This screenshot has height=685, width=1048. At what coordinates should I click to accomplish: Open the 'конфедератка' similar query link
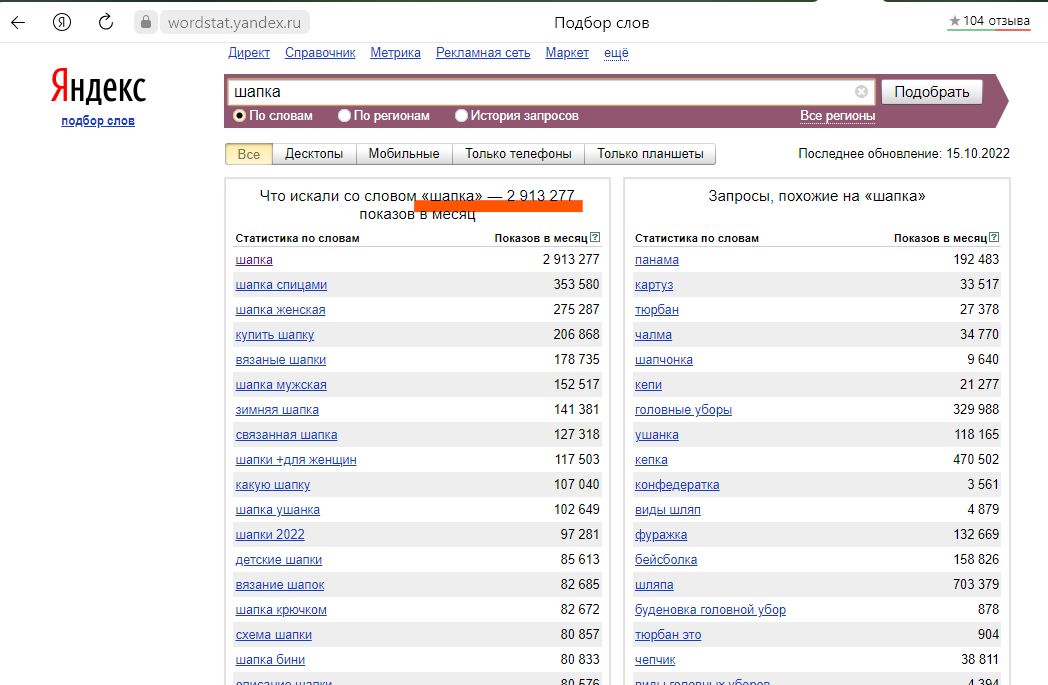[677, 485]
